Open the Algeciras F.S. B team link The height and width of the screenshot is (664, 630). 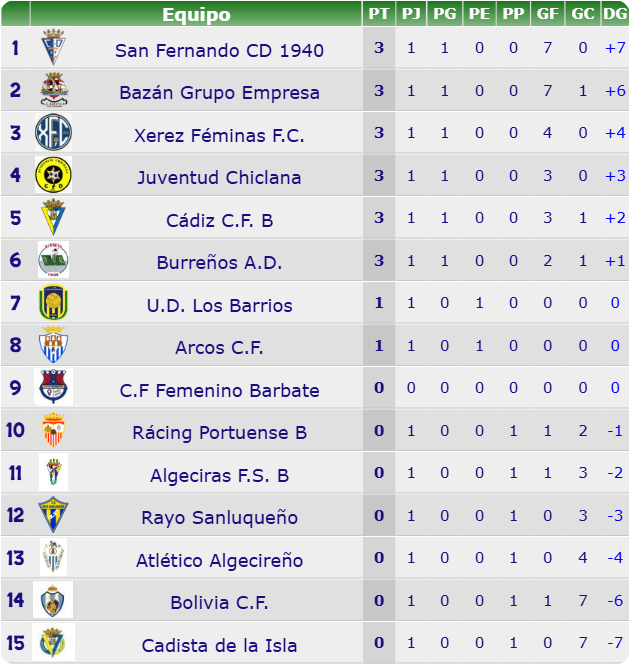coord(219,475)
